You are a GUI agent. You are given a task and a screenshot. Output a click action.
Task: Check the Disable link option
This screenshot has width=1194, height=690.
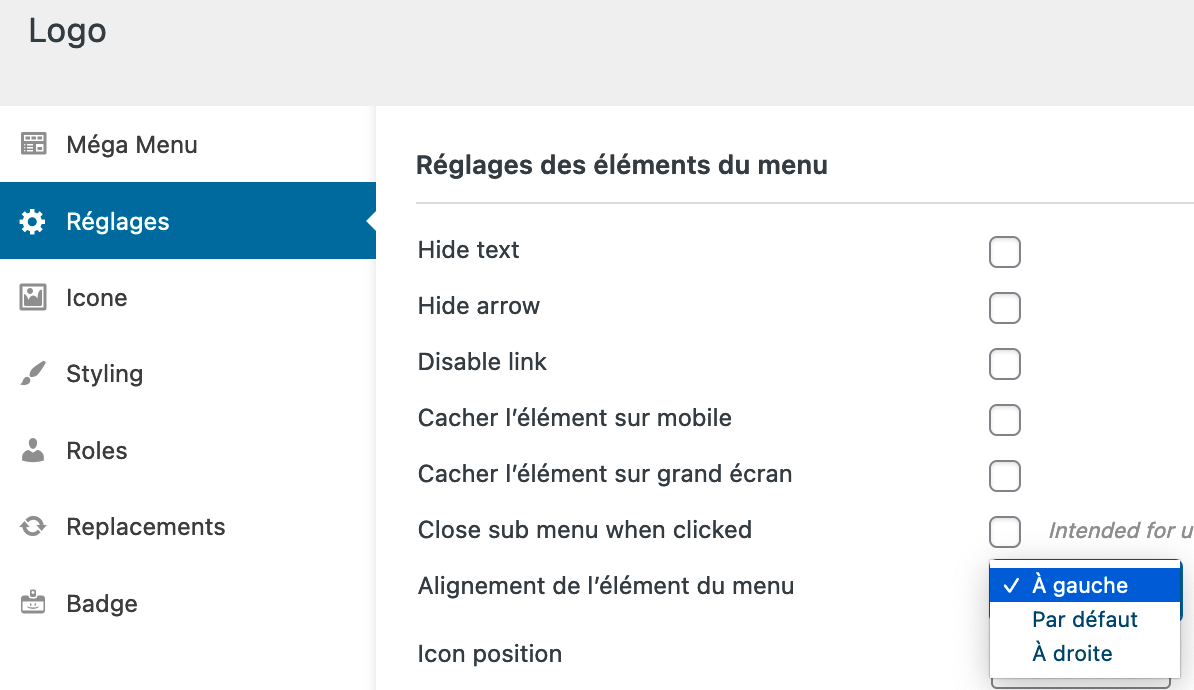point(1004,364)
